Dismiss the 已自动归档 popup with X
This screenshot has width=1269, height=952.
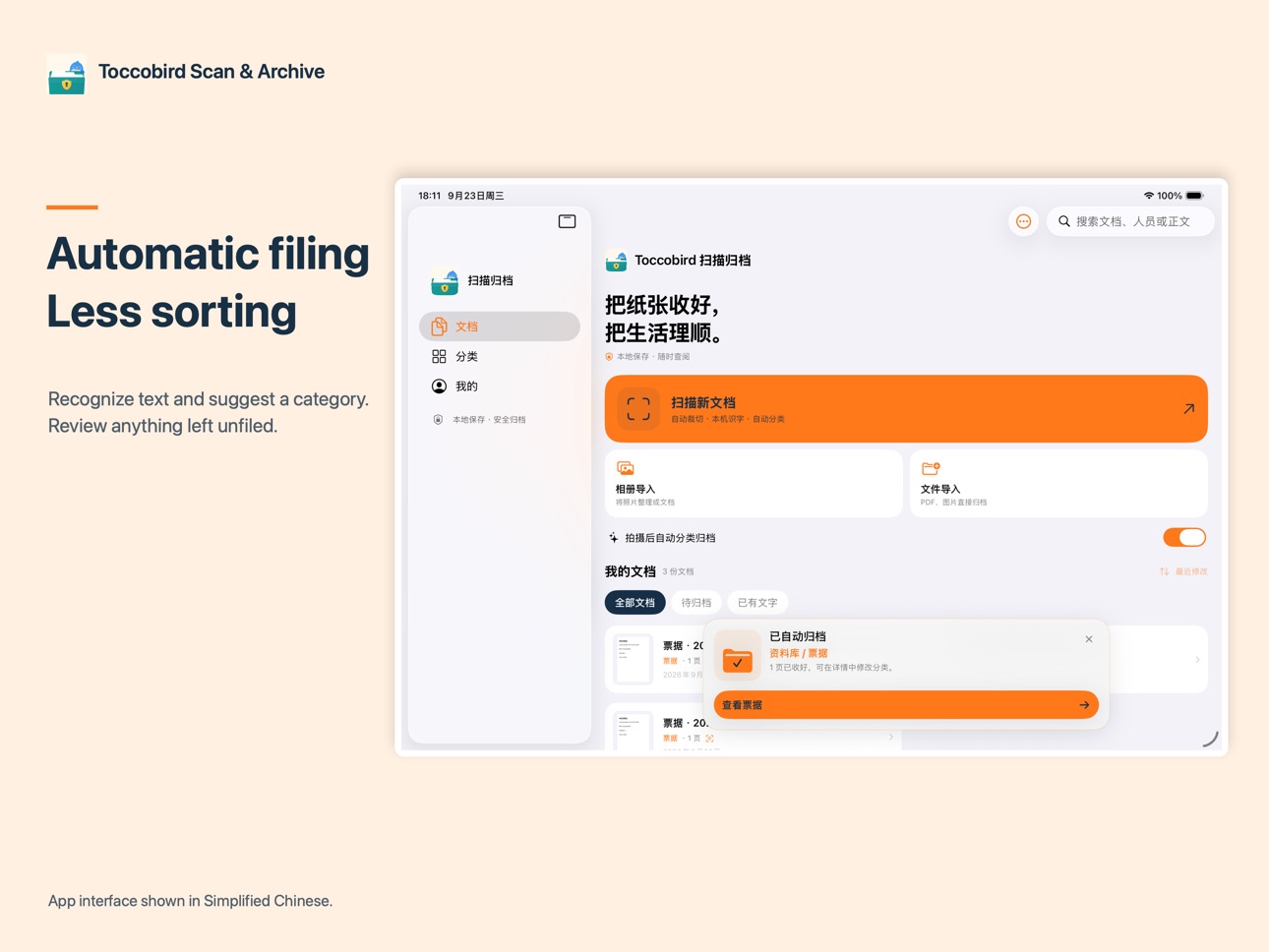coord(1089,639)
